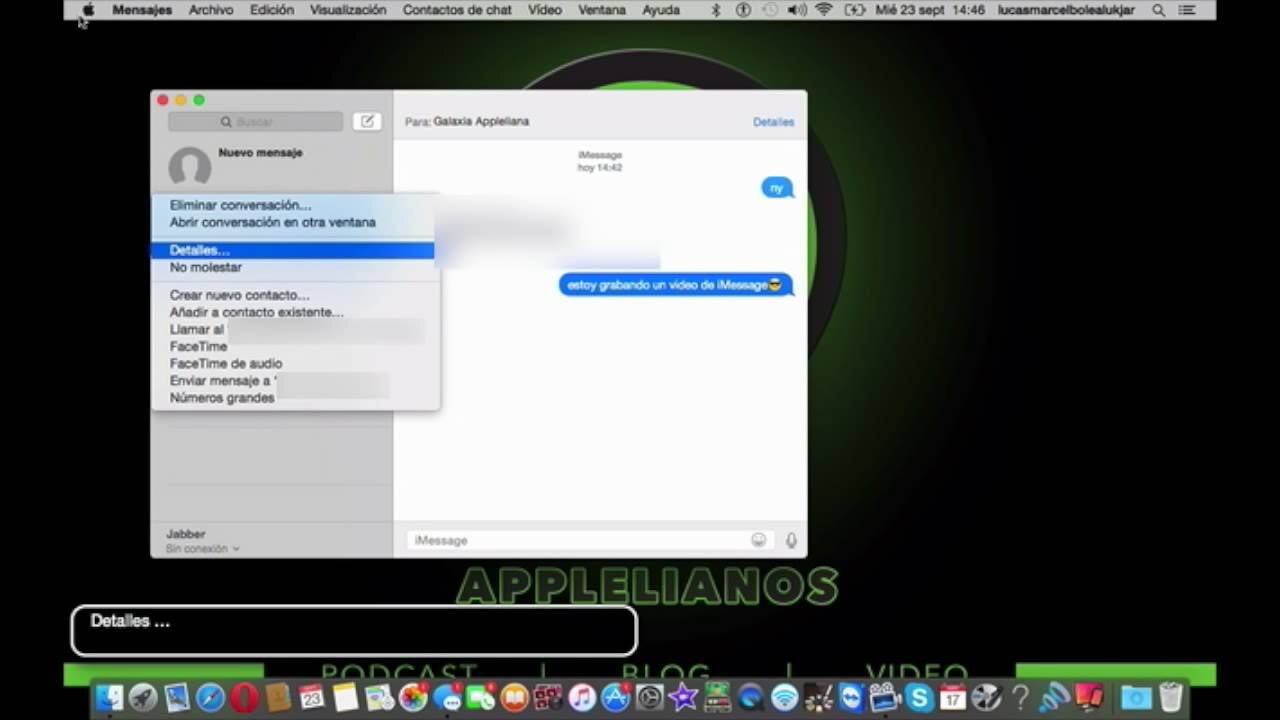This screenshot has width=1280, height=720.
Task: Open iTunes music icon in Dock
Action: 581,698
